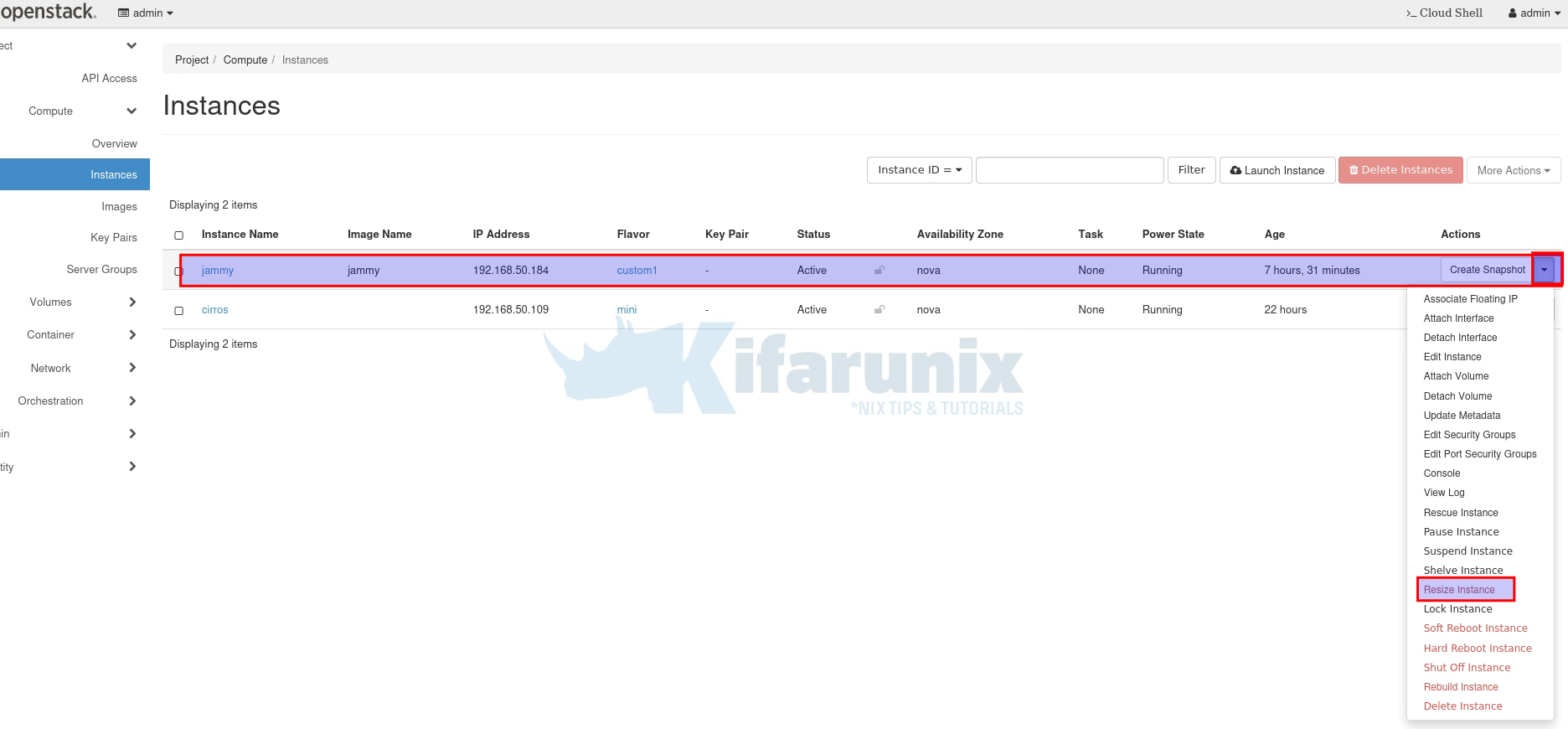Image resolution: width=1568 pixels, height=729 pixels.
Task: Tick the cirros instance checkbox
Action: [x=178, y=311]
